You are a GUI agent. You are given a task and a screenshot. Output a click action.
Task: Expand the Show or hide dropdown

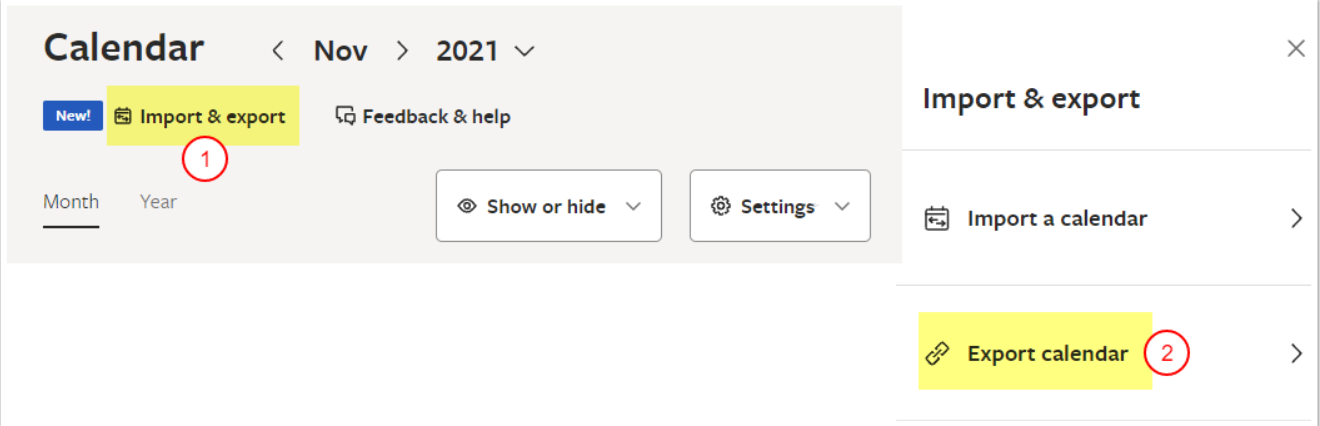click(632, 207)
